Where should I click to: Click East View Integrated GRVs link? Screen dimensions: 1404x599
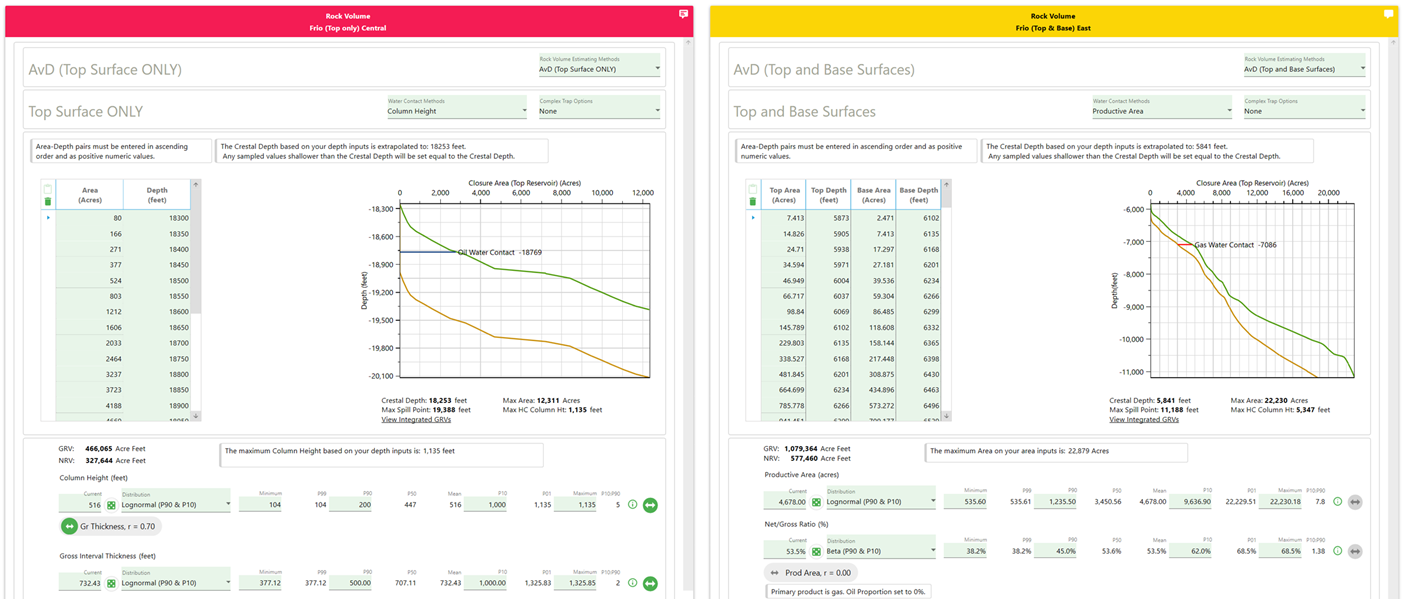coord(1144,419)
